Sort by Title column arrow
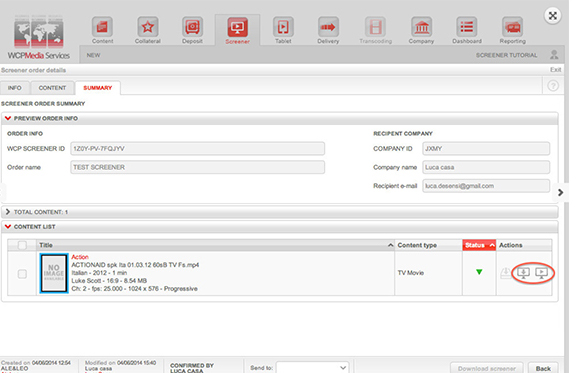Image resolution: width=580 pixels, height=373 pixels. point(390,245)
